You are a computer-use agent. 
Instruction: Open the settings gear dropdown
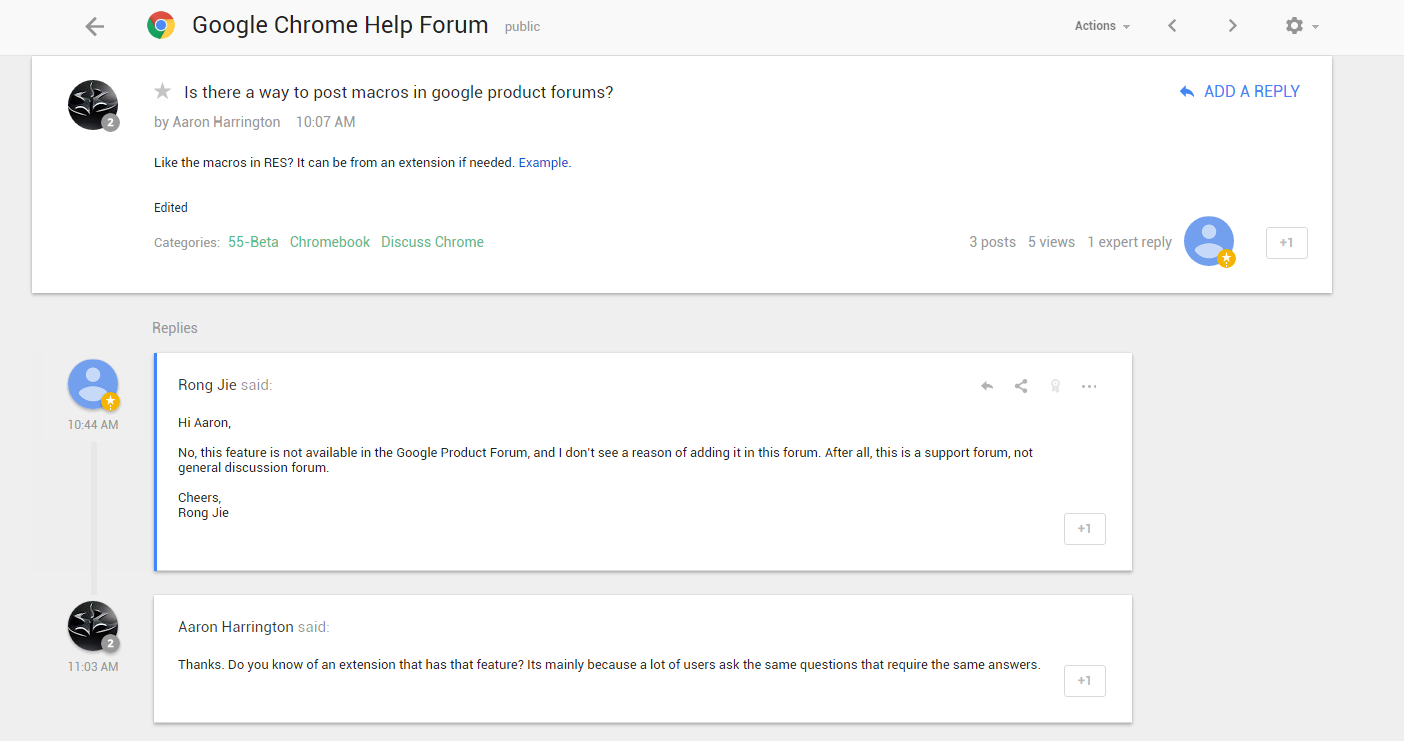(1301, 26)
